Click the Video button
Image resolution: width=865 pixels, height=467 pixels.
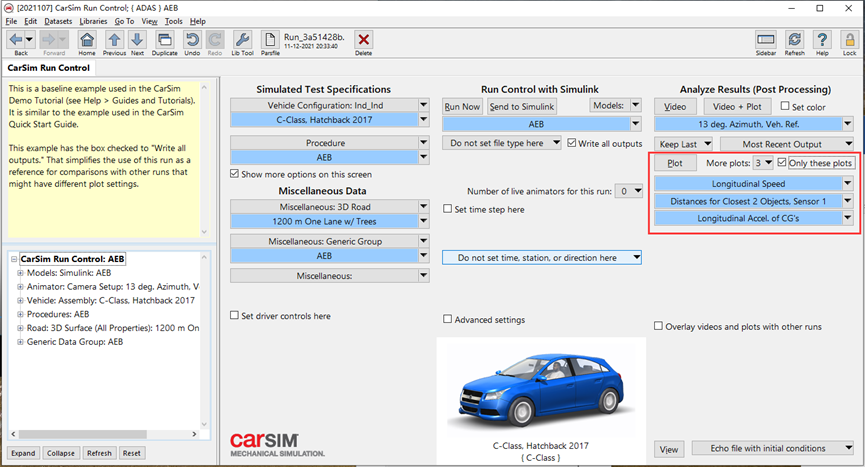click(675, 106)
